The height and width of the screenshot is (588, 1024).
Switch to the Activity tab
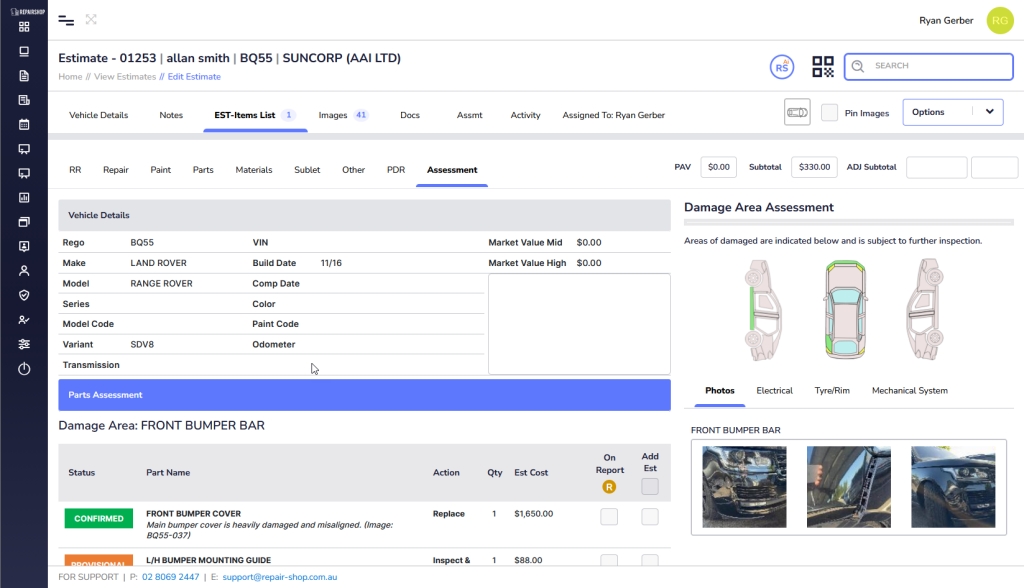coord(526,115)
